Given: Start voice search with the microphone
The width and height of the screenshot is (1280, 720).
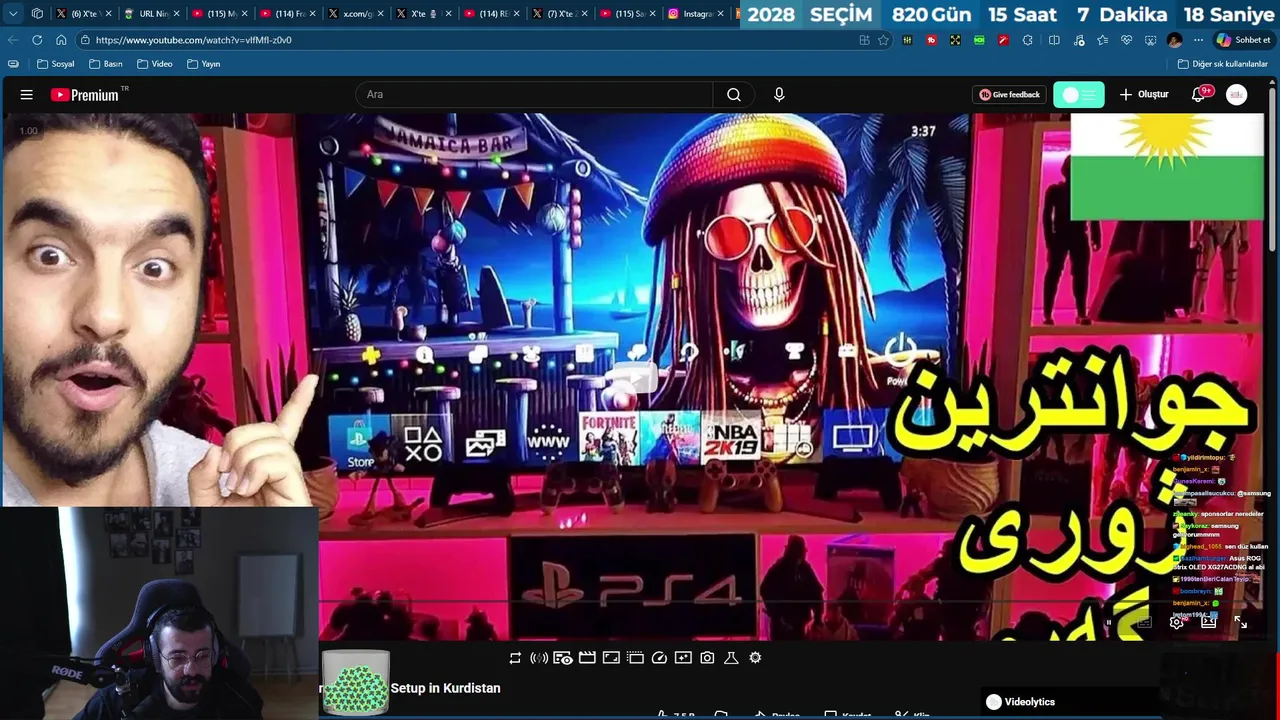Looking at the screenshot, I should 779,94.
